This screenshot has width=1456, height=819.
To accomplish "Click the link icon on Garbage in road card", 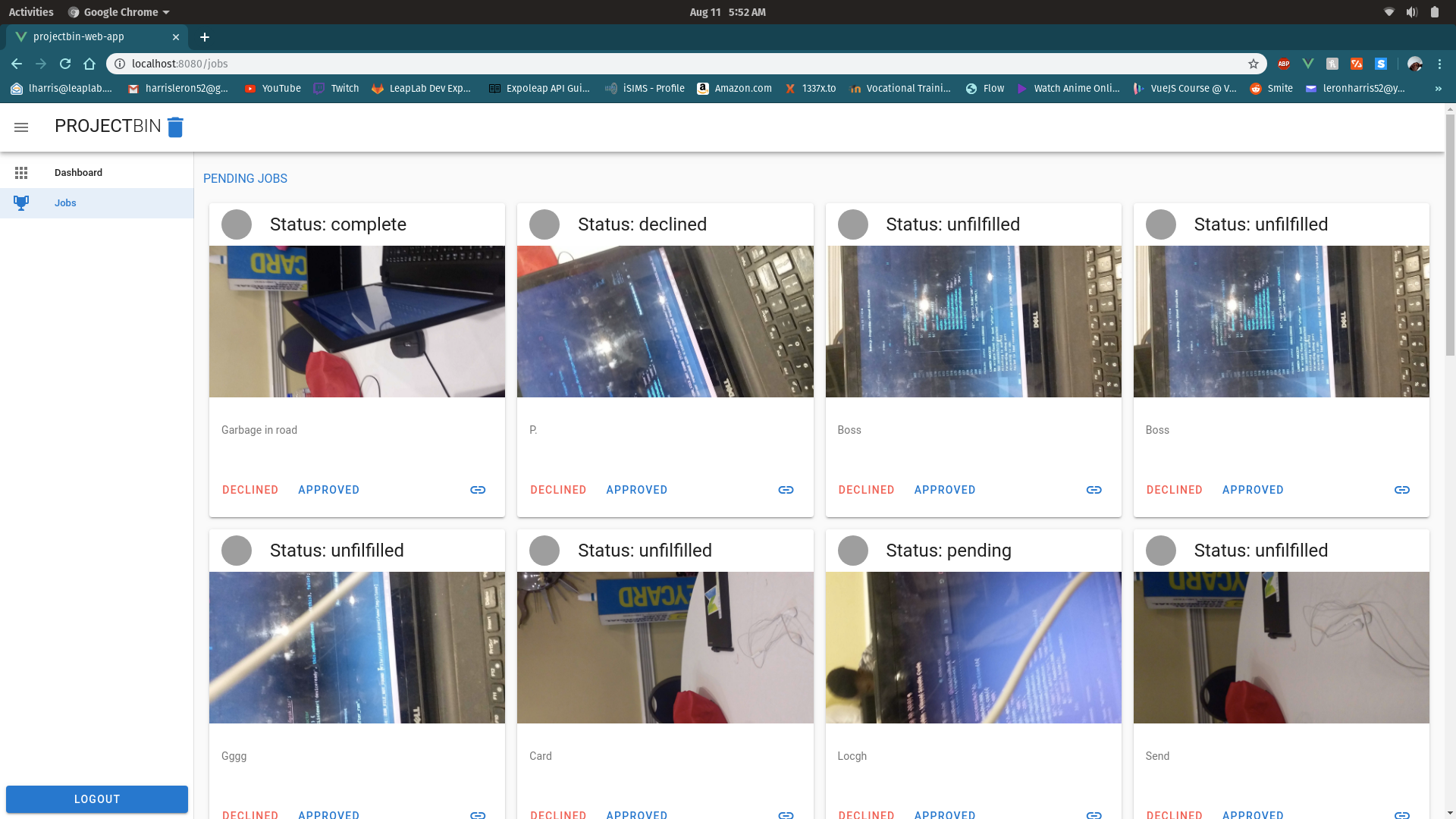I will click(478, 490).
